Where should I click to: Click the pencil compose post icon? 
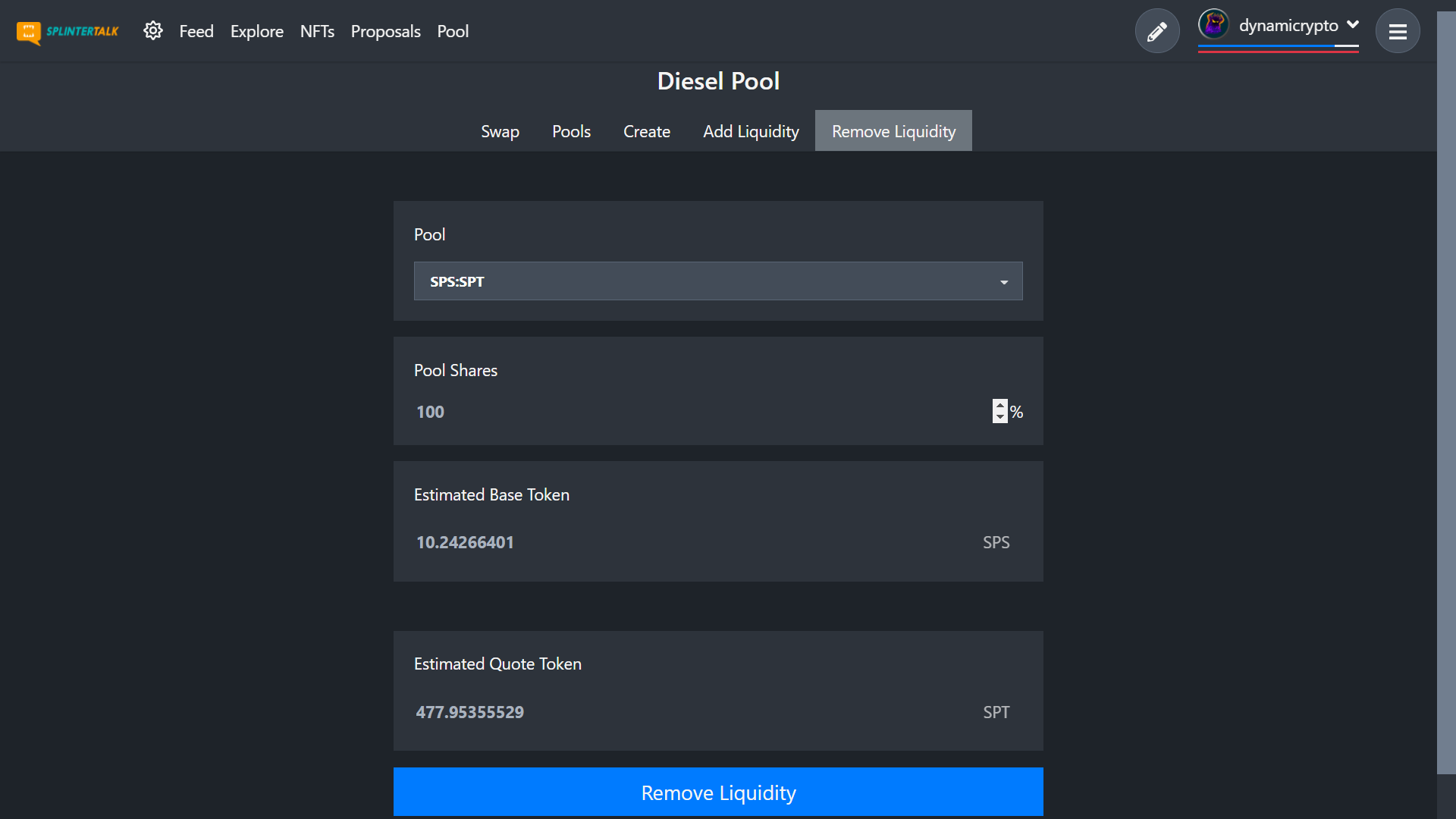coord(1156,31)
